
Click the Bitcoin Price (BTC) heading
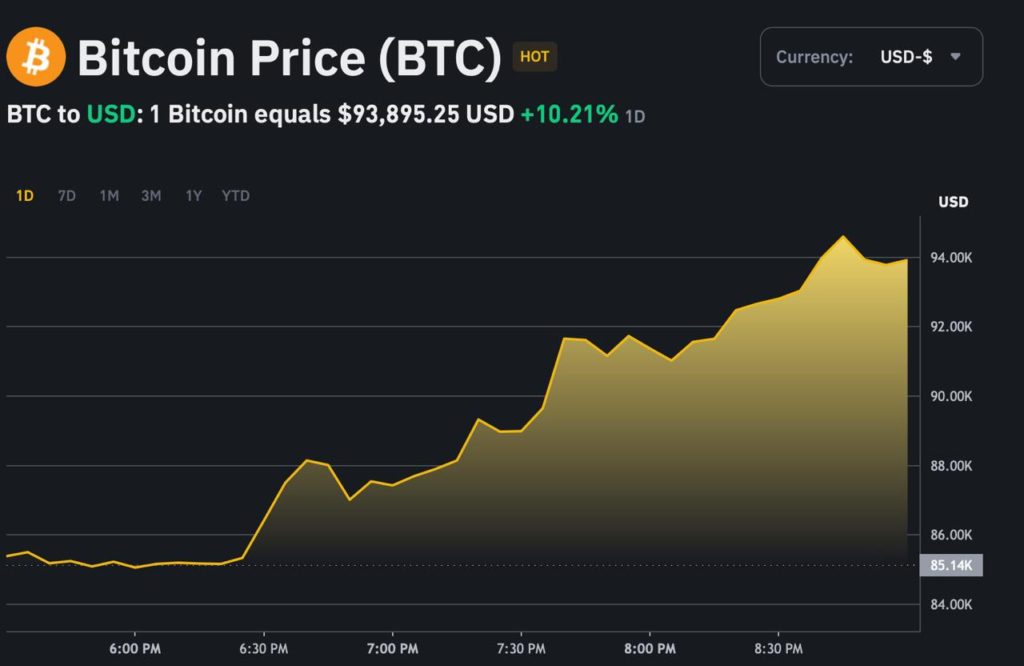tap(289, 58)
